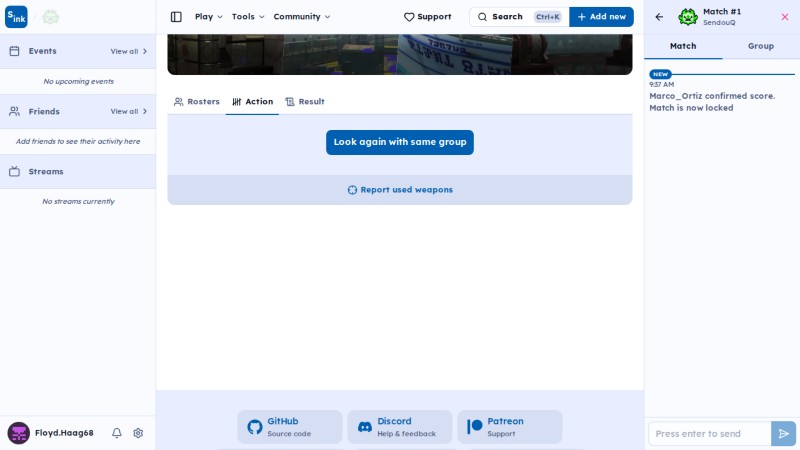
Task: Open GitHub Source code link
Action: point(290,427)
